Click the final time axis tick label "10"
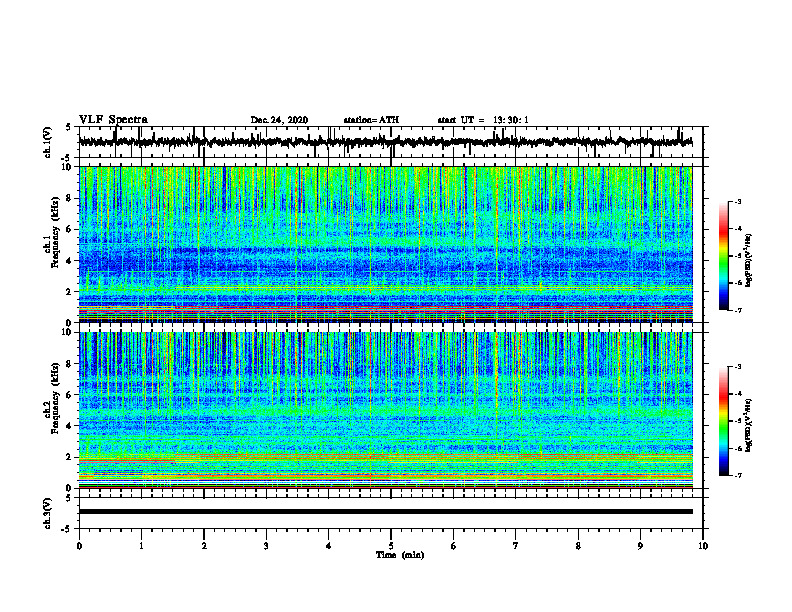Viewport: 792px width, 612px height. pos(703,546)
